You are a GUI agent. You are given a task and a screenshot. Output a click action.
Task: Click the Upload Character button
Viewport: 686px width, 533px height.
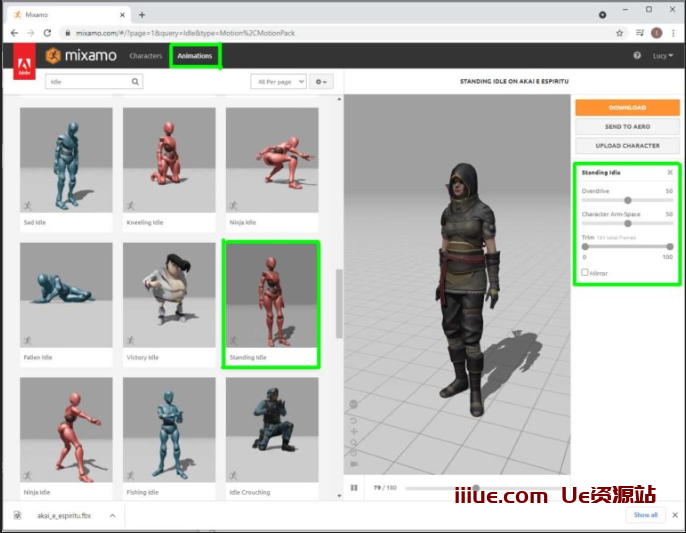(x=627, y=146)
